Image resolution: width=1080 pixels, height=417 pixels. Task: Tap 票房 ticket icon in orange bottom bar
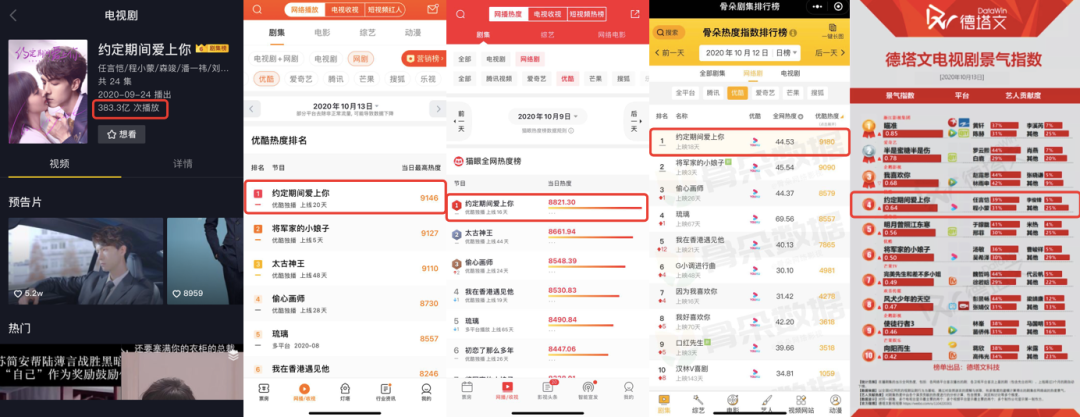264,391
